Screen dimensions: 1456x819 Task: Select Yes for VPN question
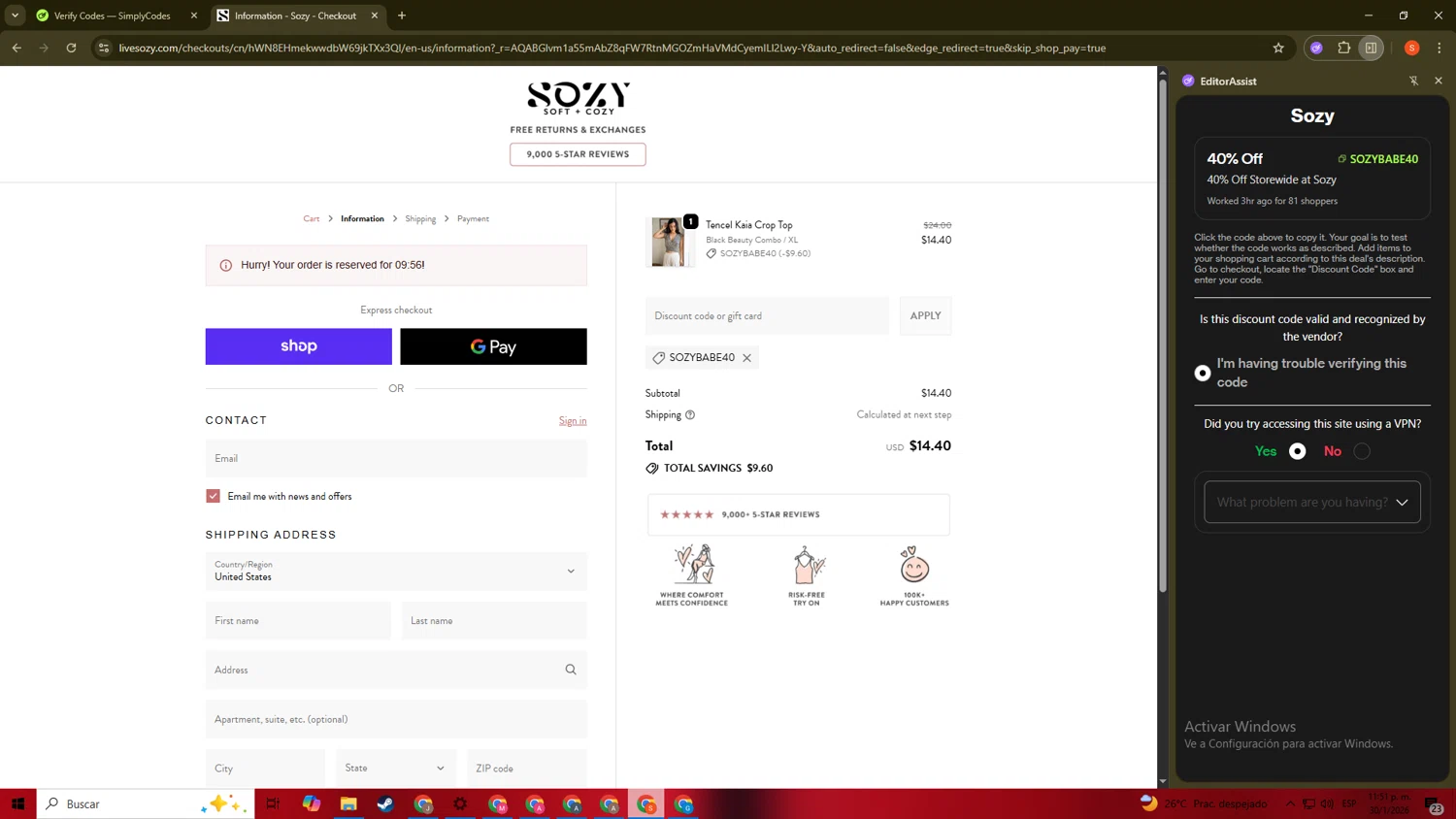point(1297,451)
